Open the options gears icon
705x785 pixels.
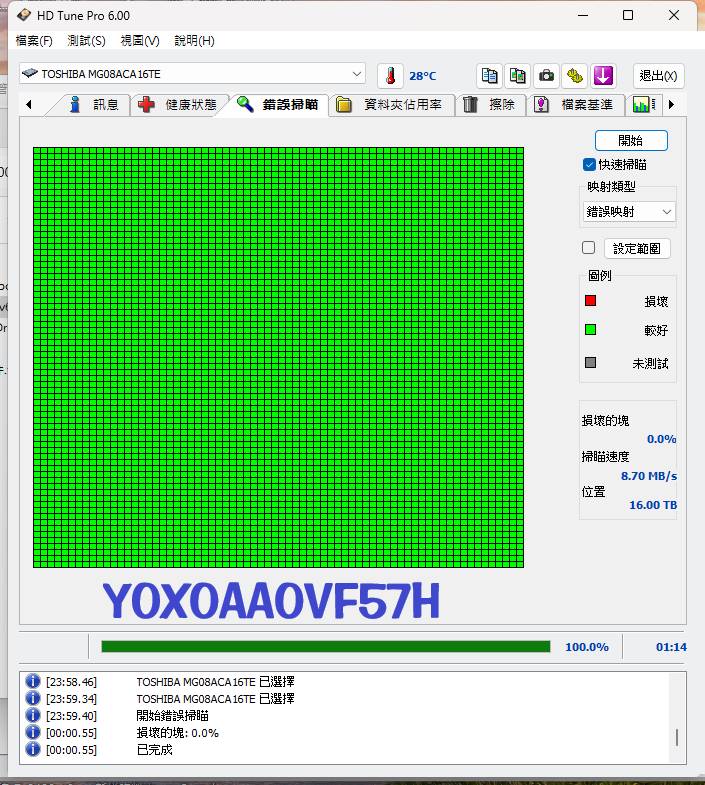[x=575, y=76]
